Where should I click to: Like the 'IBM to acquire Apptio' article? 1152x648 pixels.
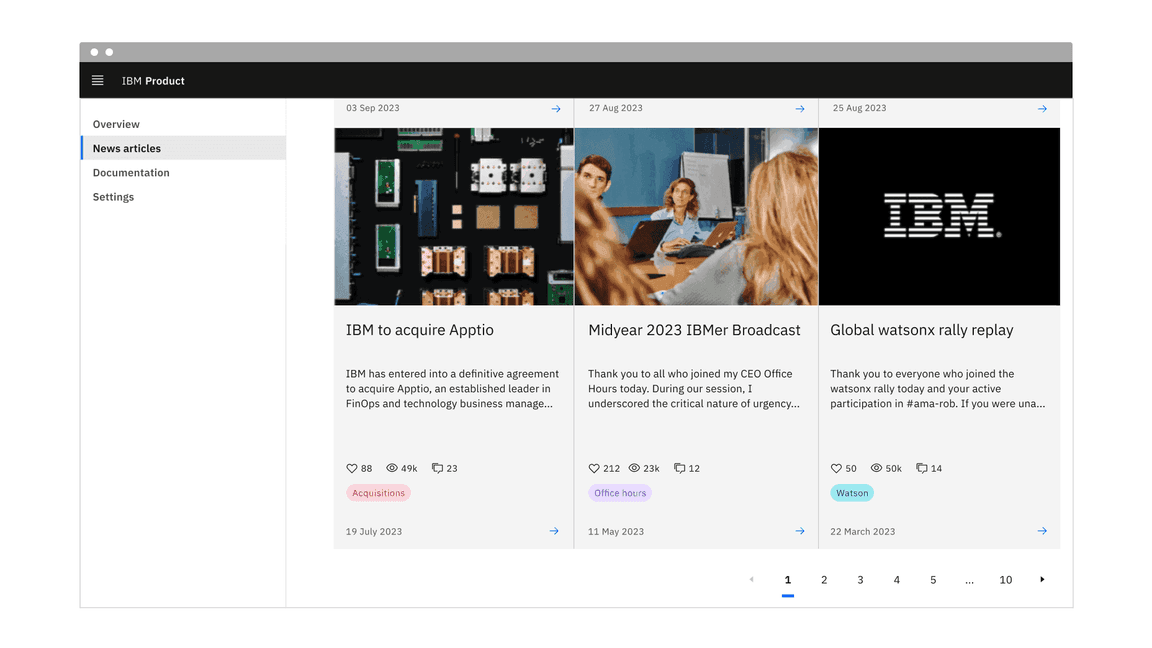tap(351, 467)
